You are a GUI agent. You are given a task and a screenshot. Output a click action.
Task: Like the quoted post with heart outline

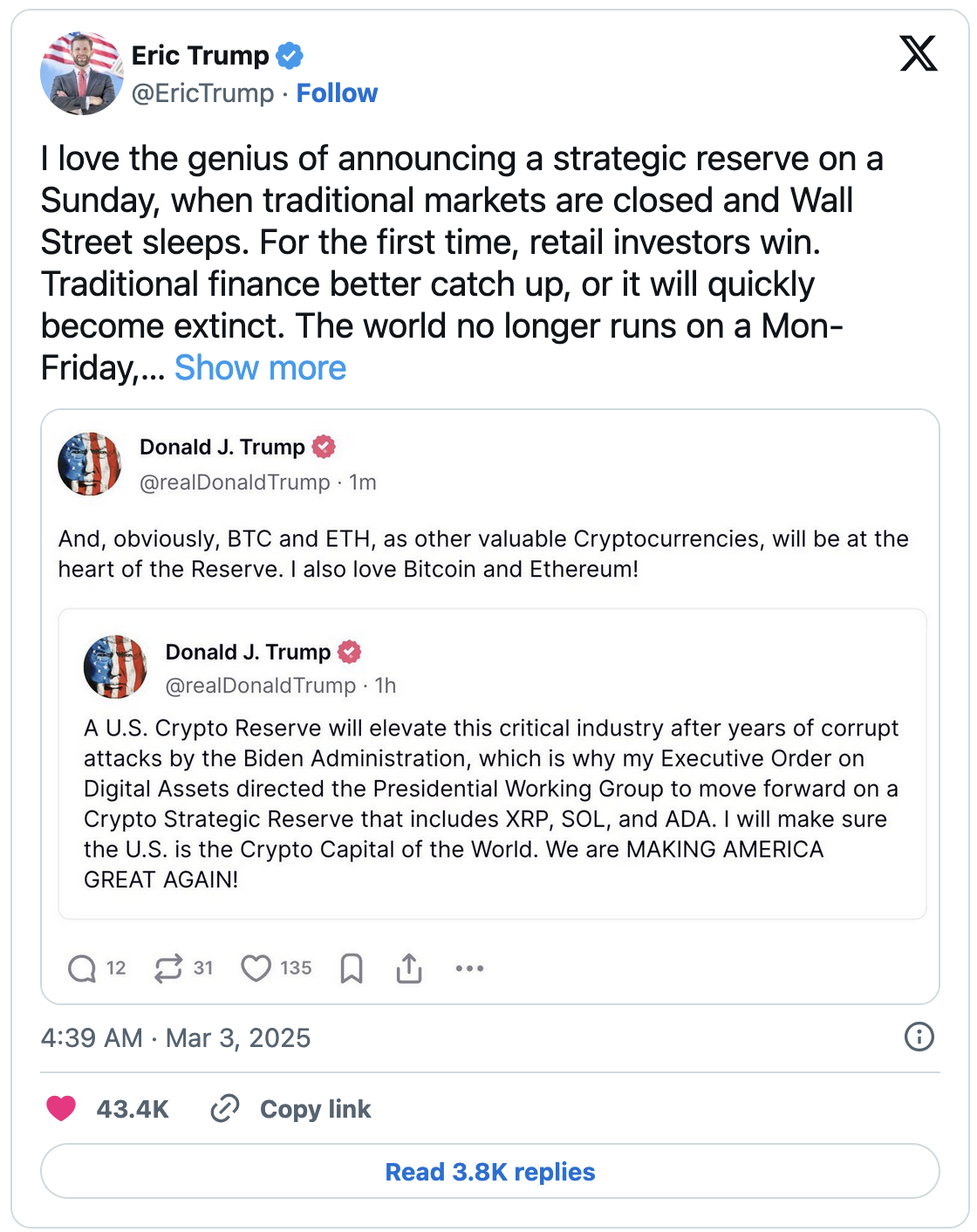[256, 968]
